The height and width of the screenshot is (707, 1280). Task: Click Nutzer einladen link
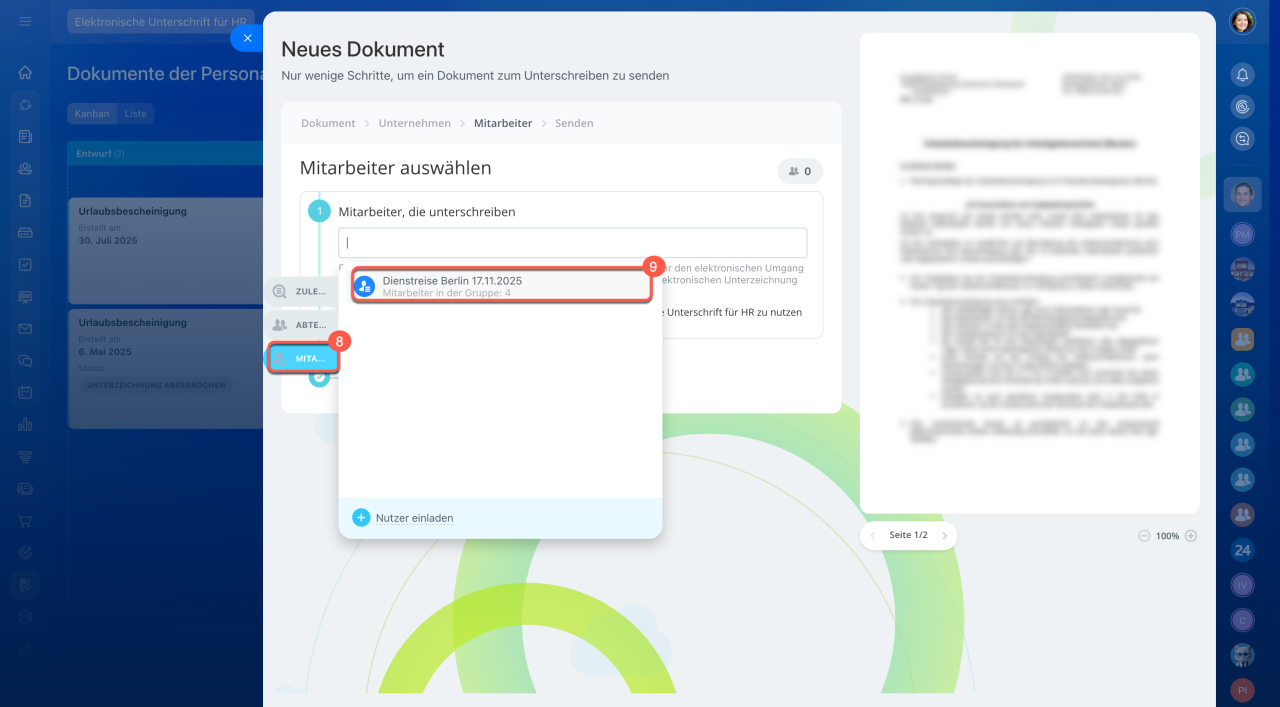(x=414, y=518)
